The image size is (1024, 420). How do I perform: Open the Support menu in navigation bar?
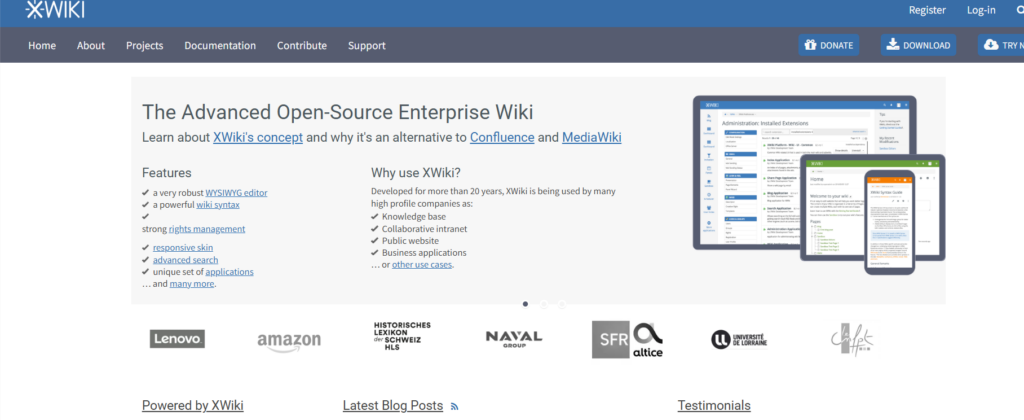366,45
